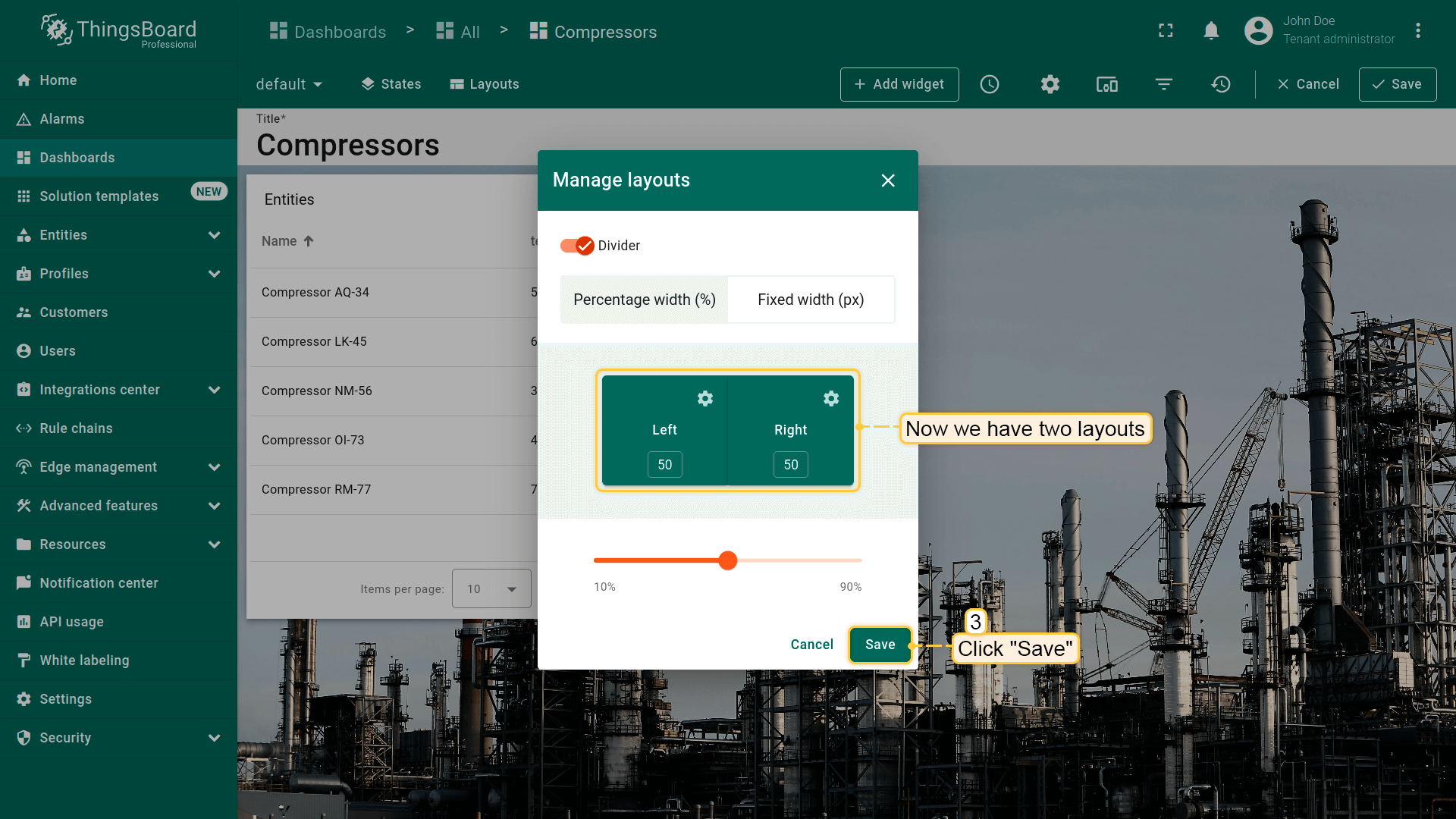
Task: Click the layout width slider handle
Action: pyautogui.click(x=728, y=560)
